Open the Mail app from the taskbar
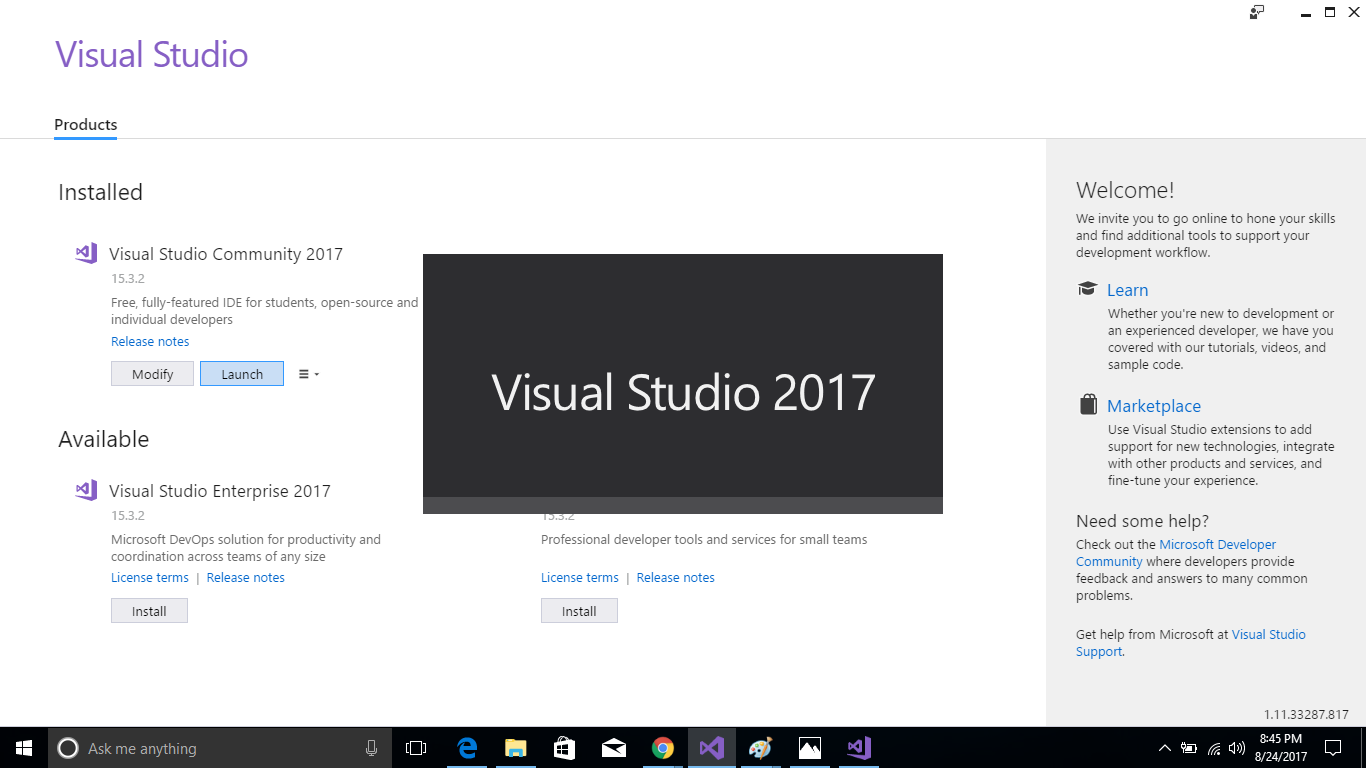 tap(613, 747)
